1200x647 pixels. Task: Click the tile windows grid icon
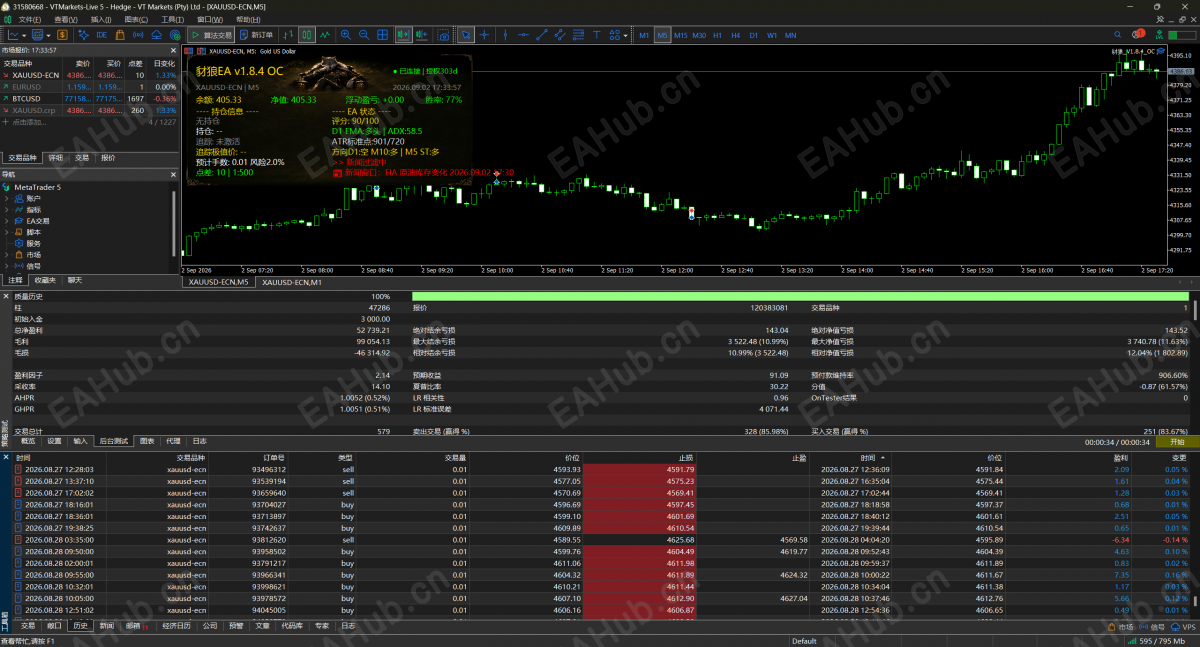click(x=382, y=35)
